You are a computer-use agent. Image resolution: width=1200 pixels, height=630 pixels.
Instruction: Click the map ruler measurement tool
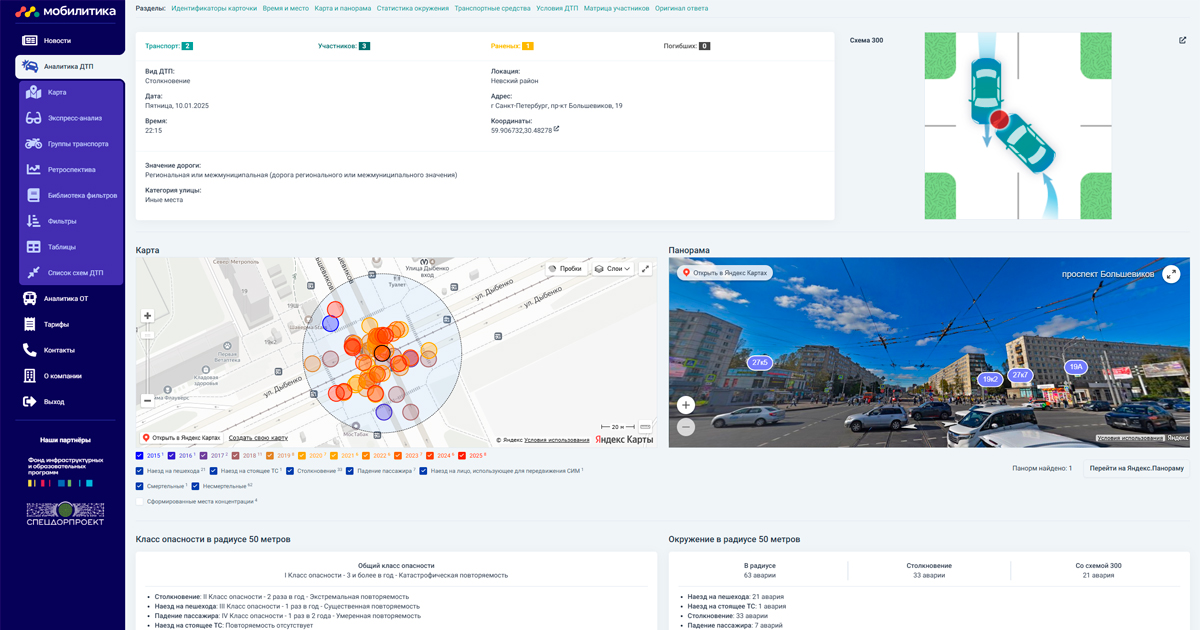[645, 427]
